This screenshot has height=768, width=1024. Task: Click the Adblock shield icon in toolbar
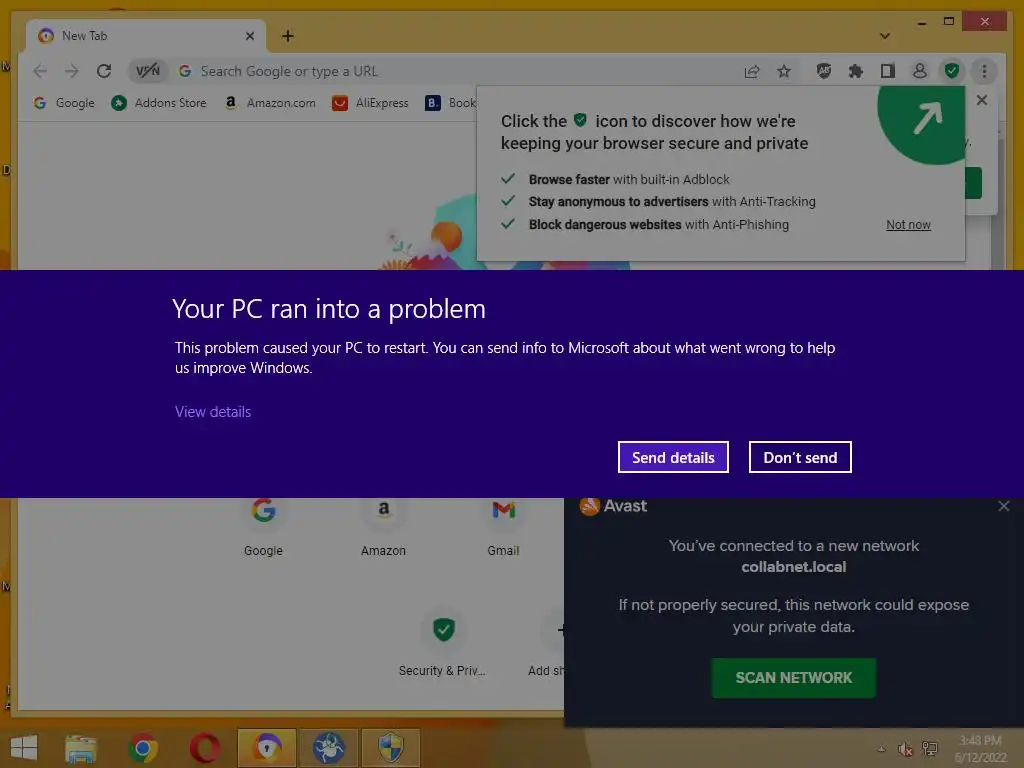pyautogui.click(x=824, y=71)
